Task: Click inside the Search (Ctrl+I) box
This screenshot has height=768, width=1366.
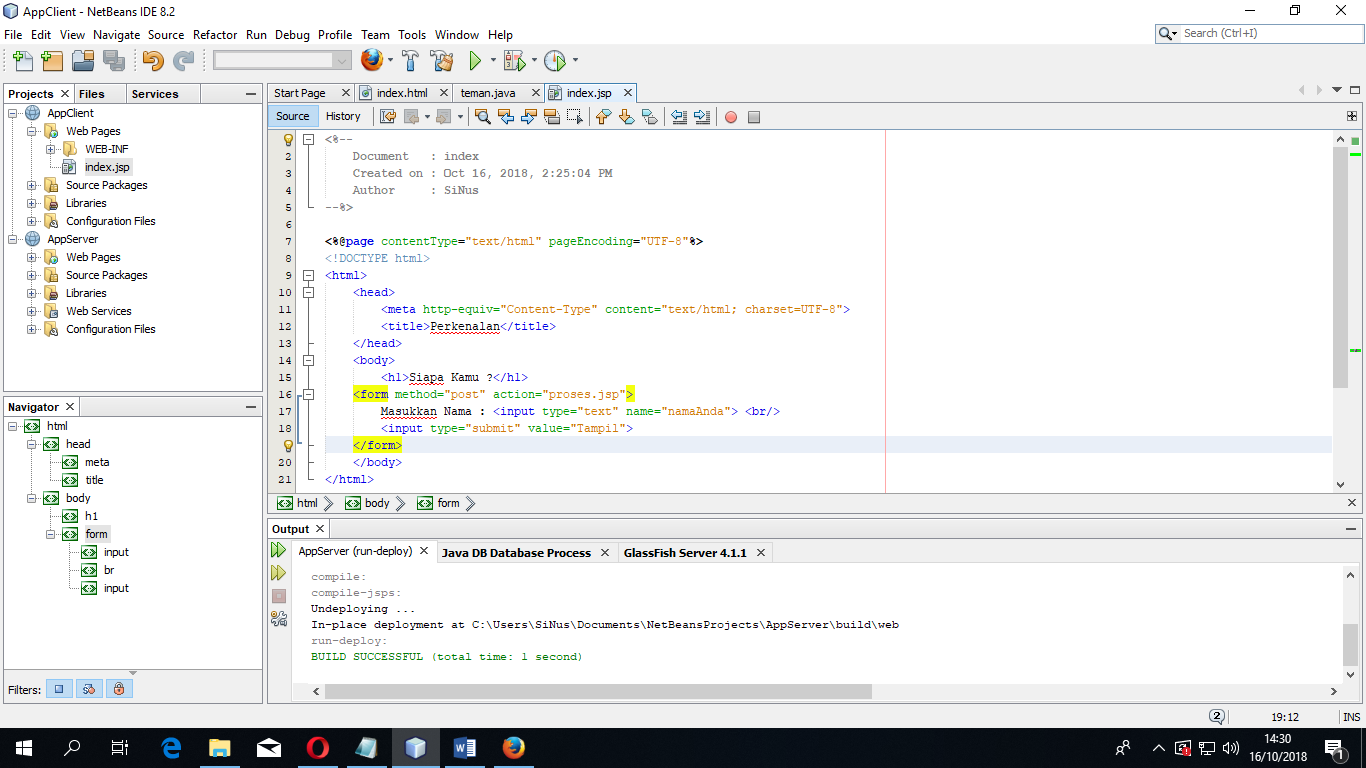Action: coord(1260,33)
